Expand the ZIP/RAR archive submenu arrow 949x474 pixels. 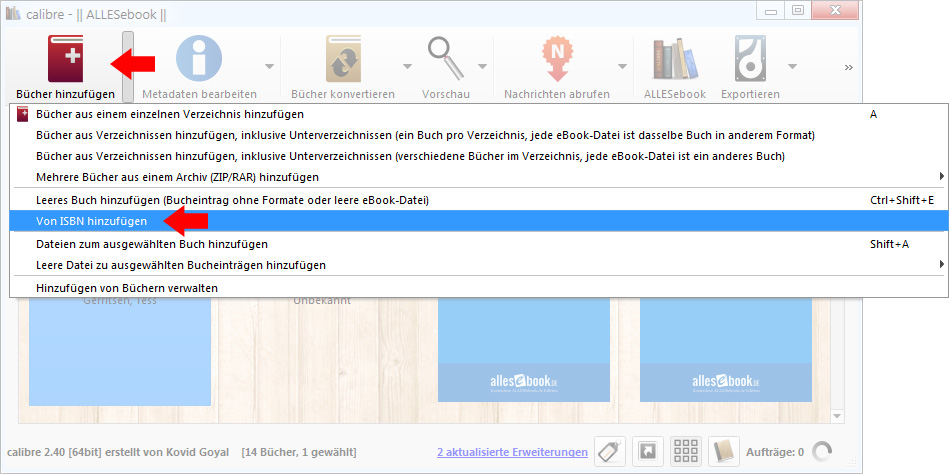coord(941,176)
